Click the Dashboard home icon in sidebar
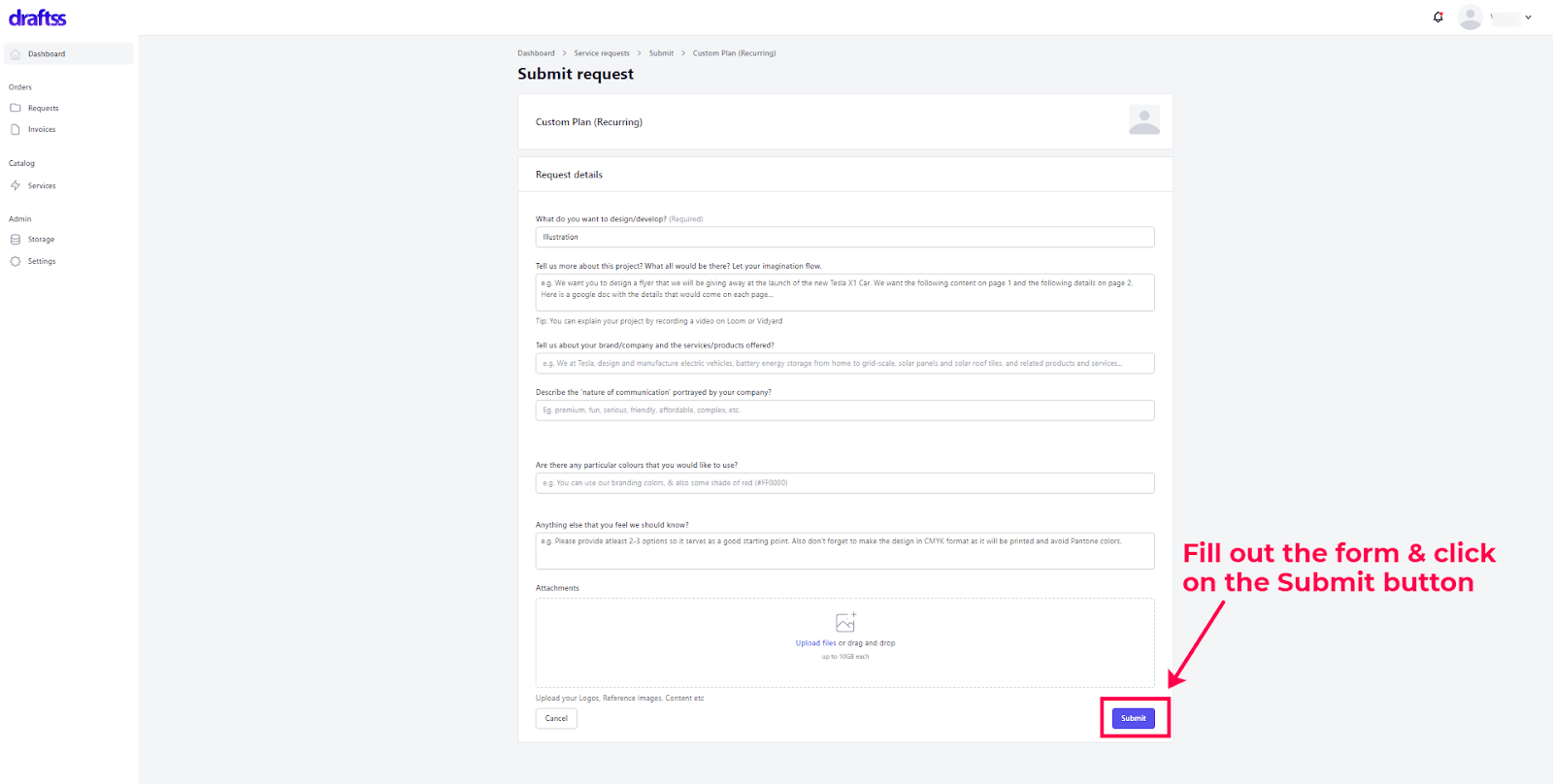 coord(16,54)
